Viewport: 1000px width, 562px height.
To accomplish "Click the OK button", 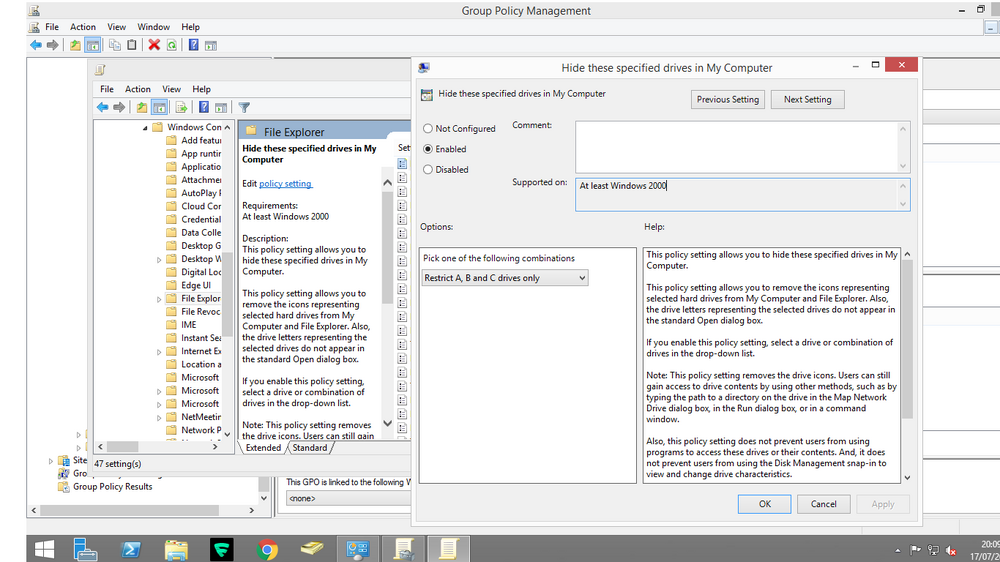I will (765, 504).
